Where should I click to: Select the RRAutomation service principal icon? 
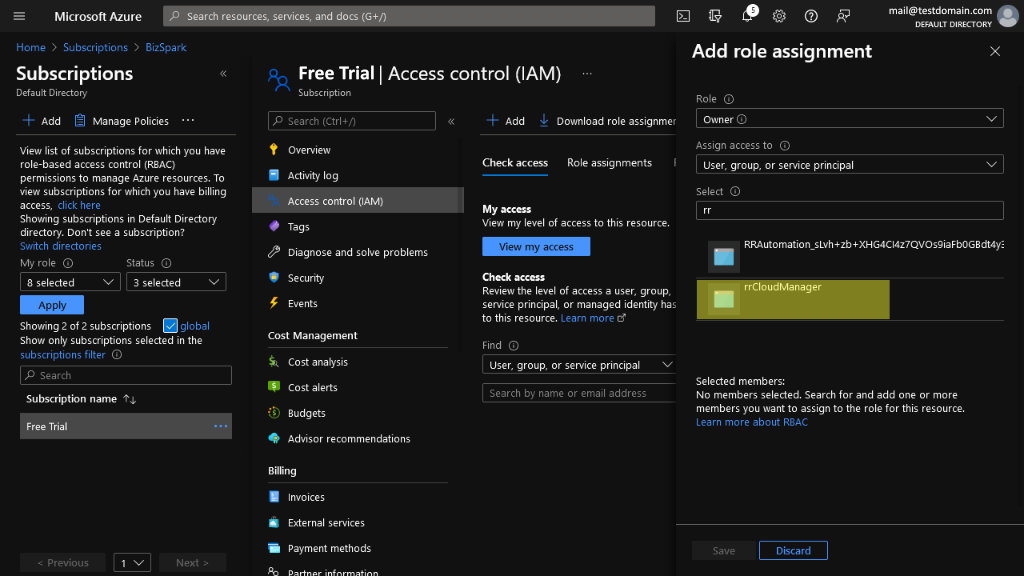point(724,257)
